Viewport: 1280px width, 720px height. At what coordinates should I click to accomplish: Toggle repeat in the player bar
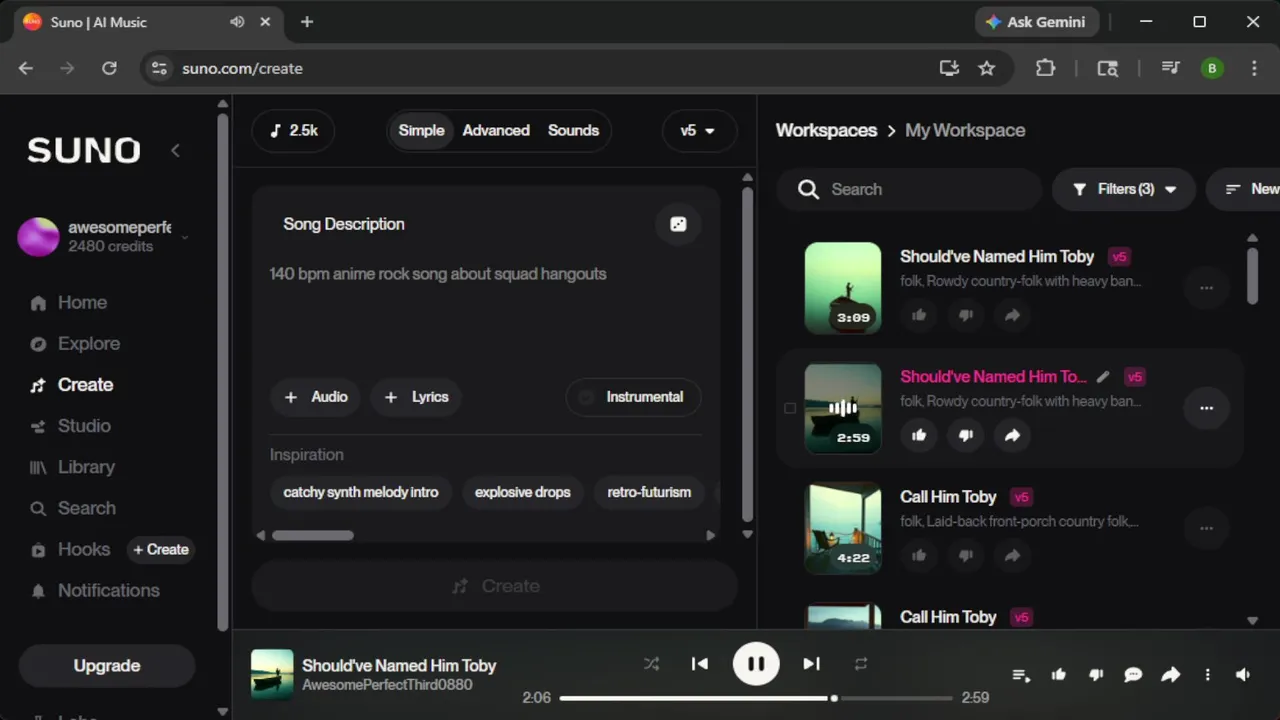tap(861, 664)
